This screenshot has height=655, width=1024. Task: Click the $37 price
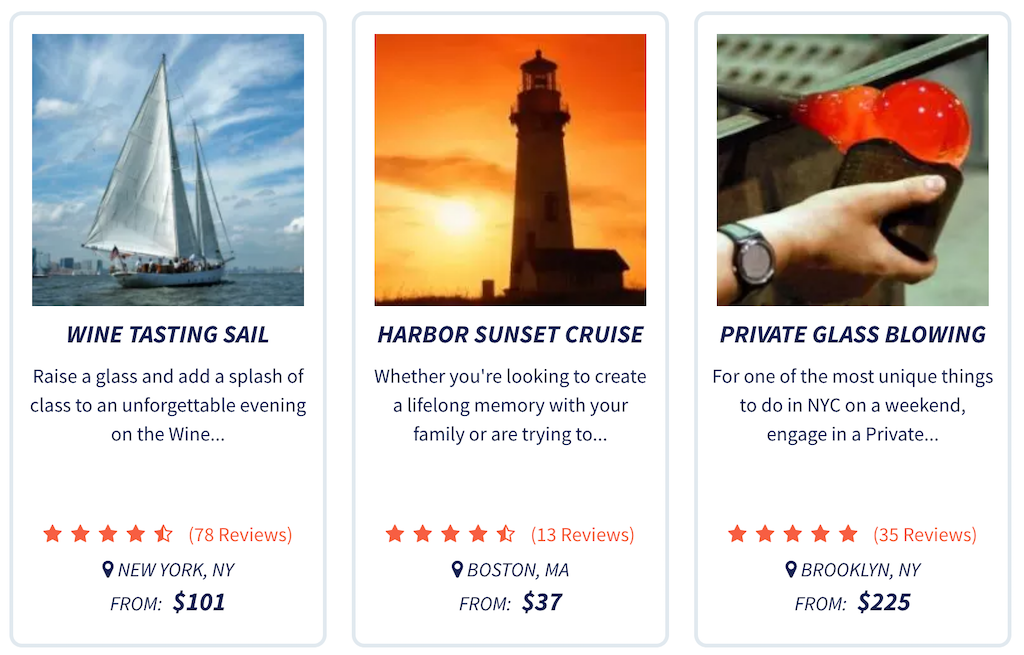pos(542,602)
